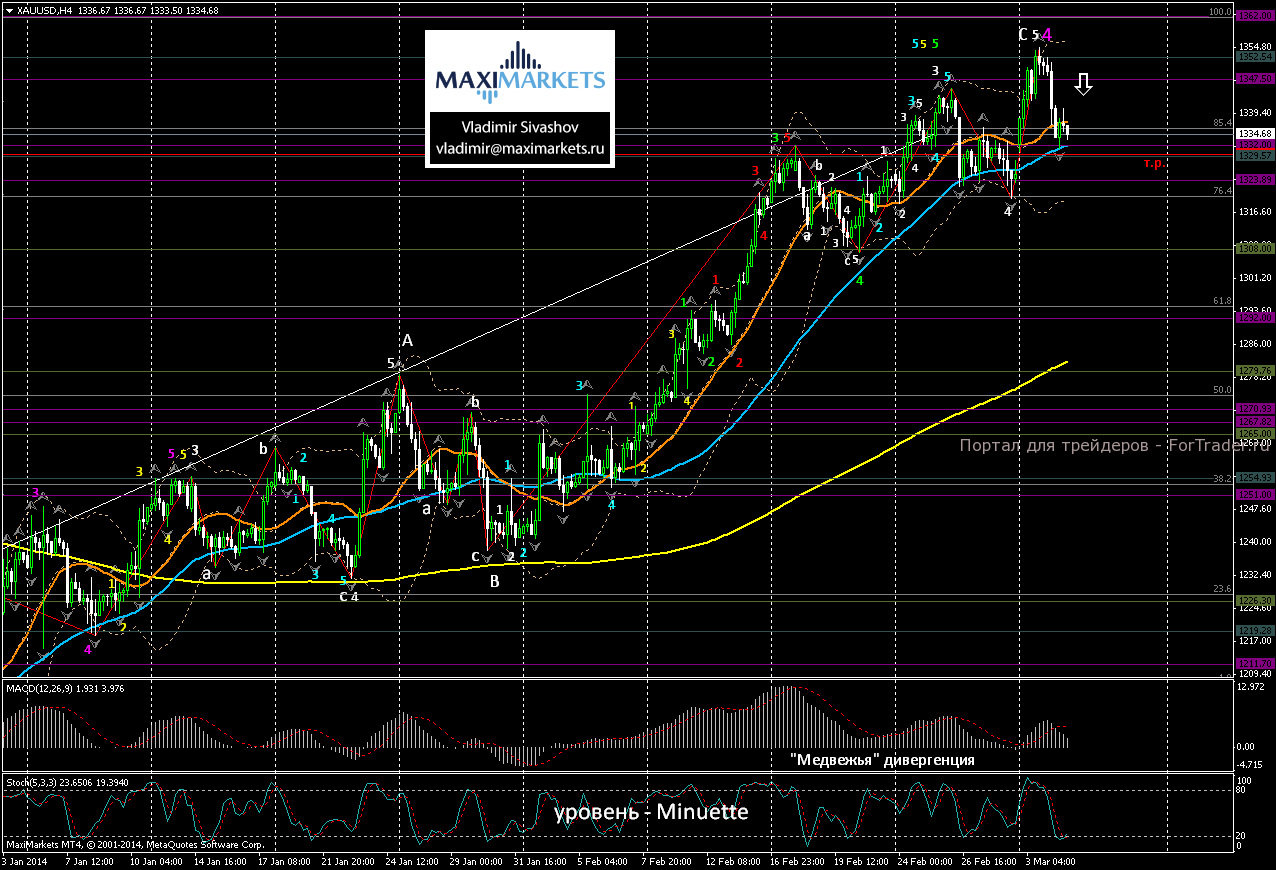Click the 'уровень - Minuette' annotation
This screenshot has height=870, width=1276.
(x=651, y=812)
